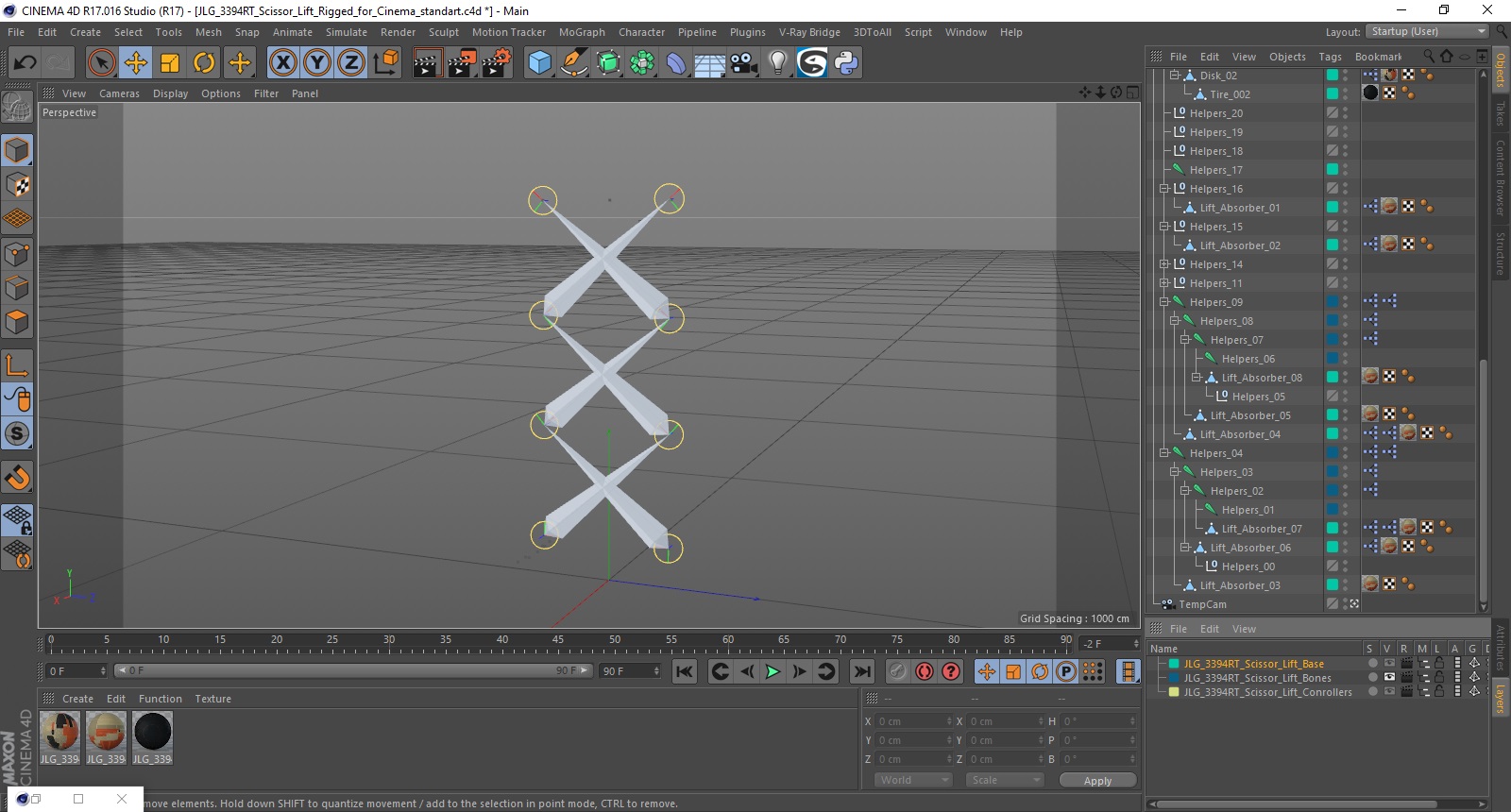The height and width of the screenshot is (812, 1511).
Task: Toggle X axis lock
Action: (282, 63)
